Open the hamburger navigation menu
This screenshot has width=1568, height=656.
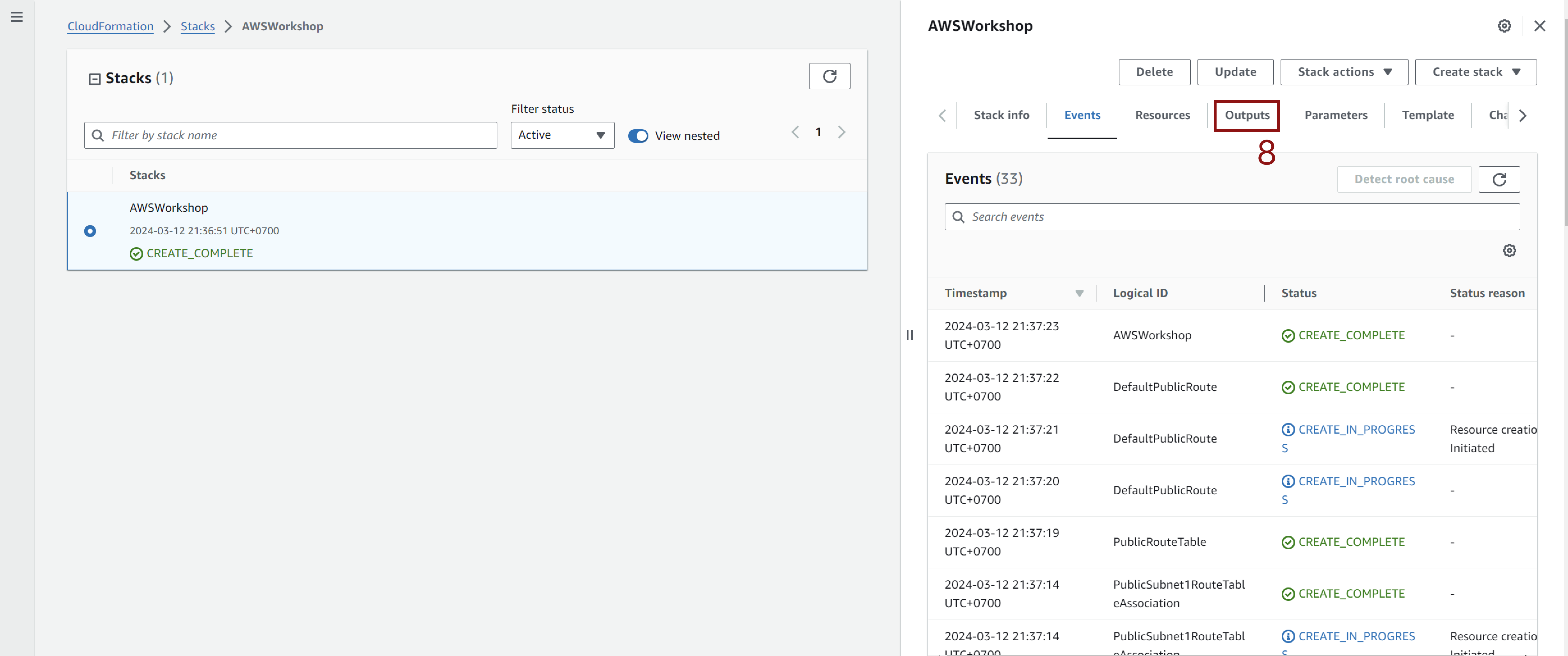coord(17,17)
